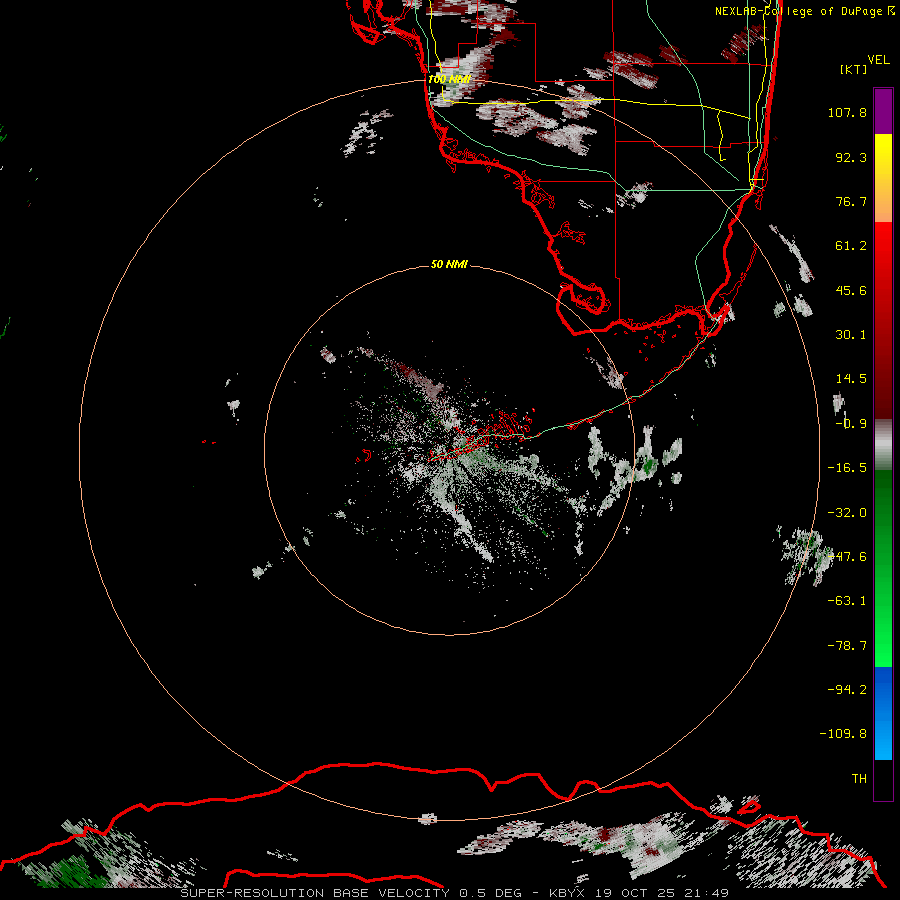This screenshot has width=900, height=900.
Task: Click the 100 NMI range ring label
Action: click(x=449, y=79)
